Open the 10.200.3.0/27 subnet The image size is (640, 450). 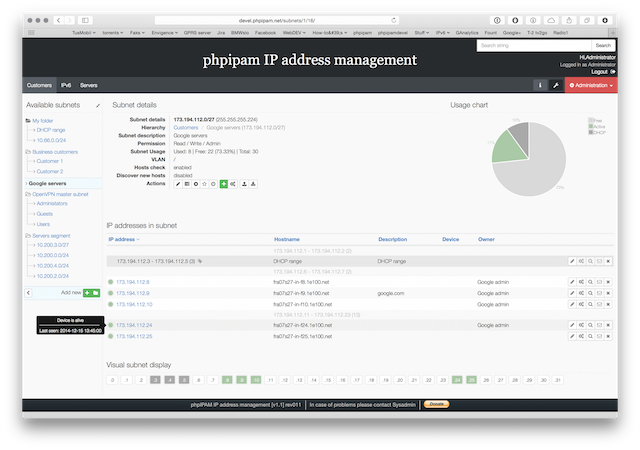(x=53, y=245)
